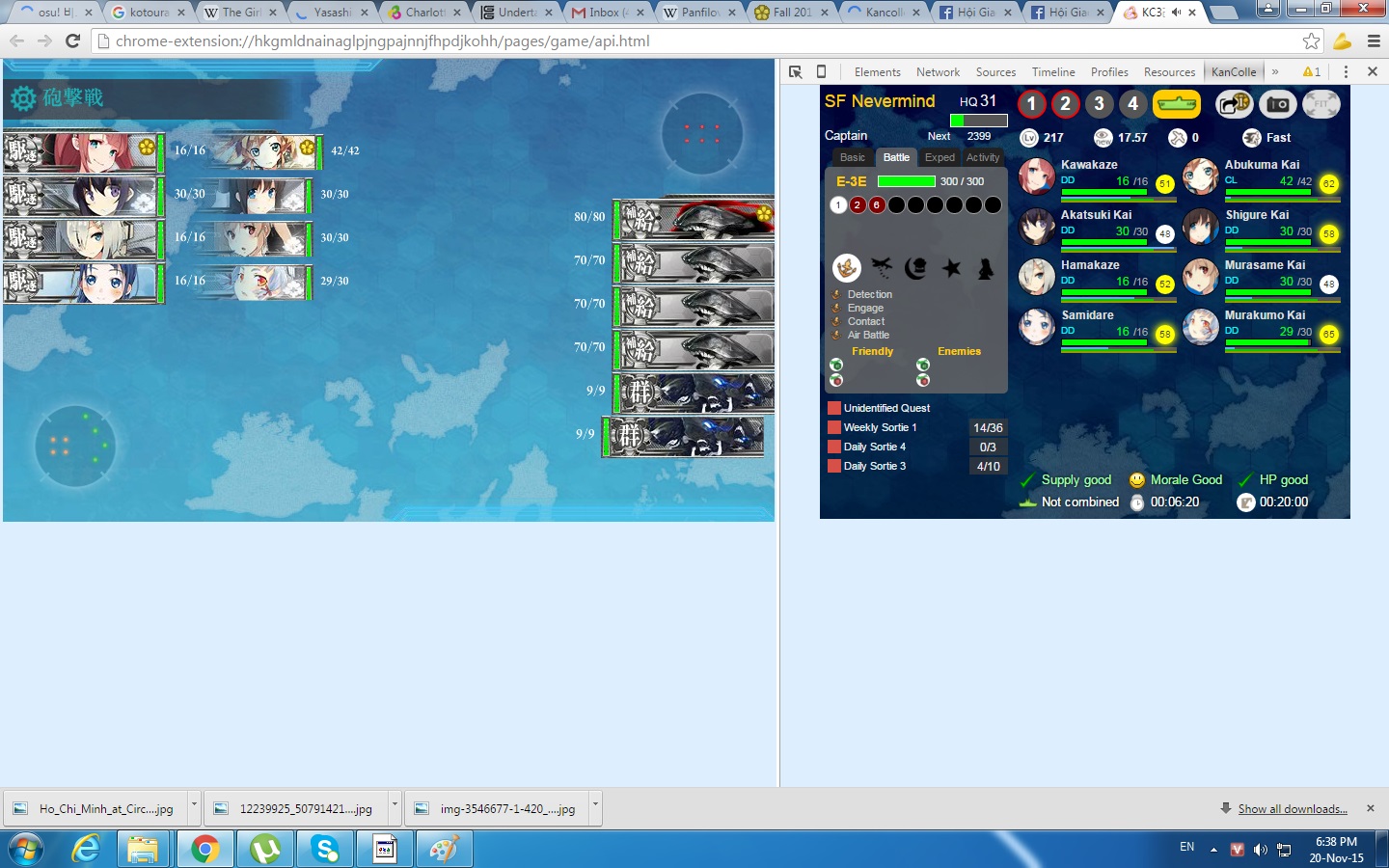Click the ship drop silhouette icon
This screenshot has height=868, width=1389.
click(x=986, y=268)
